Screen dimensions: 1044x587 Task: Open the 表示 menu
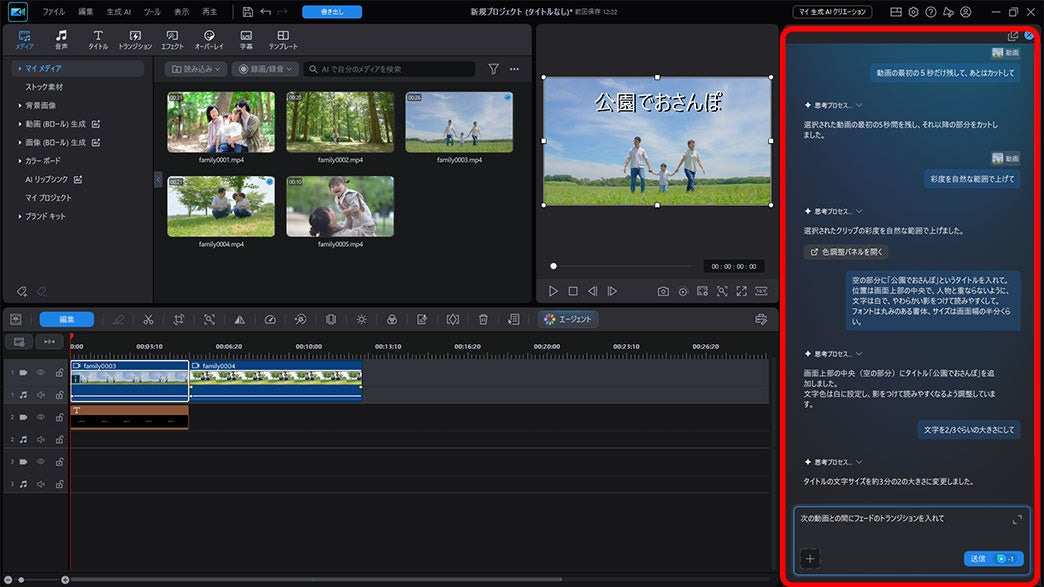click(181, 12)
